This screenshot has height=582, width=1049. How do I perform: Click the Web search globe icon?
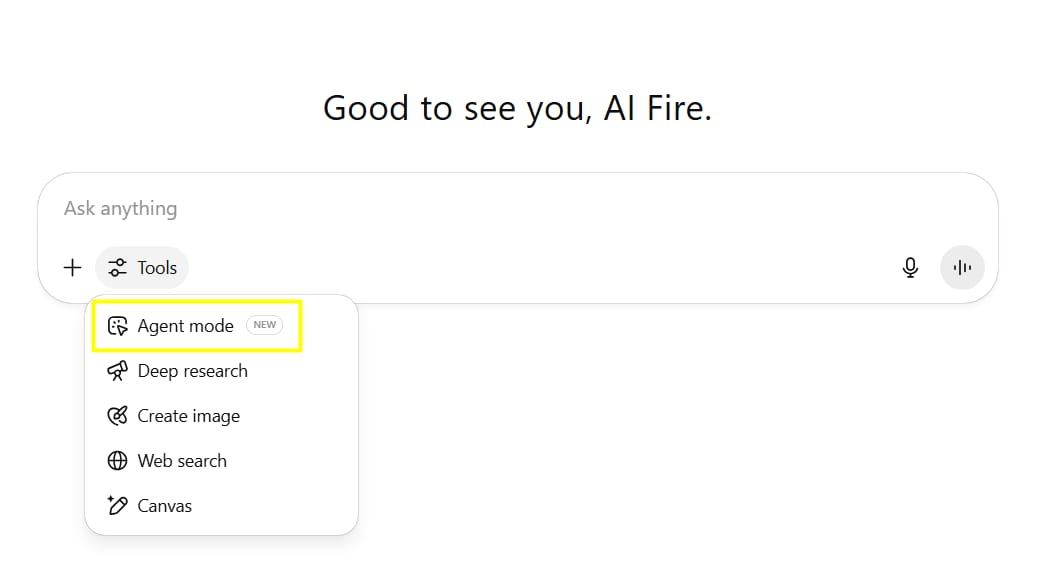(118, 461)
